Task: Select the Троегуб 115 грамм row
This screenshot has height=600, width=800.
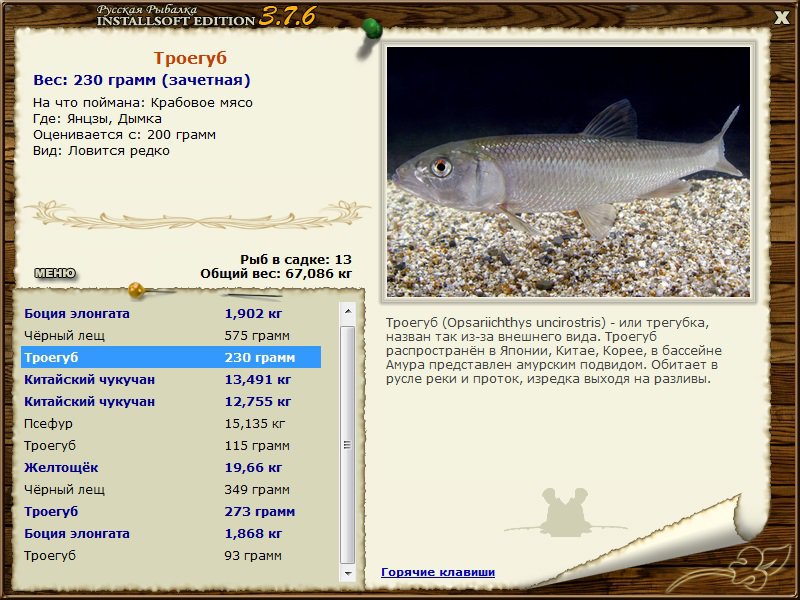Action: click(x=171, y=445)
